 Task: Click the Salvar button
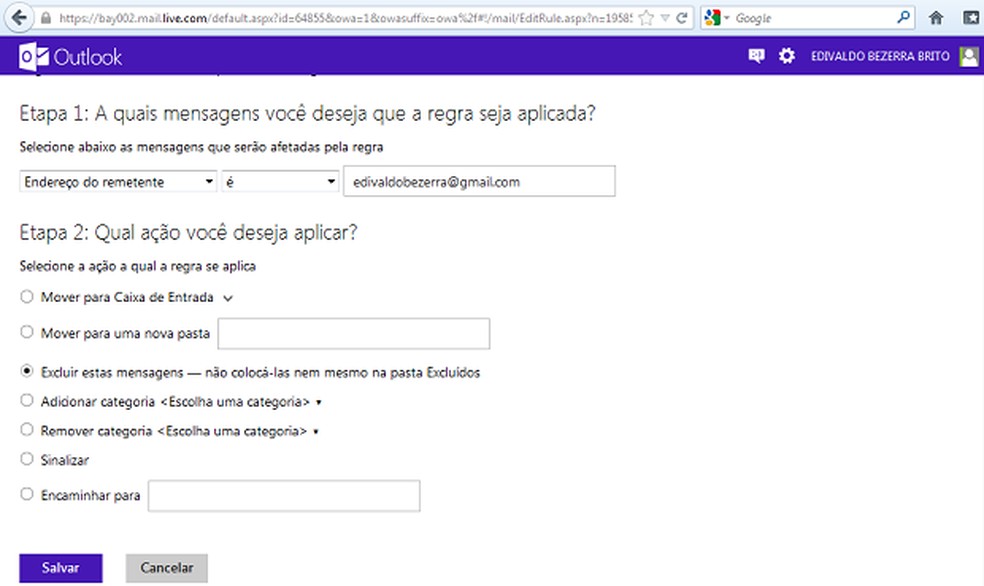point(61,568)
